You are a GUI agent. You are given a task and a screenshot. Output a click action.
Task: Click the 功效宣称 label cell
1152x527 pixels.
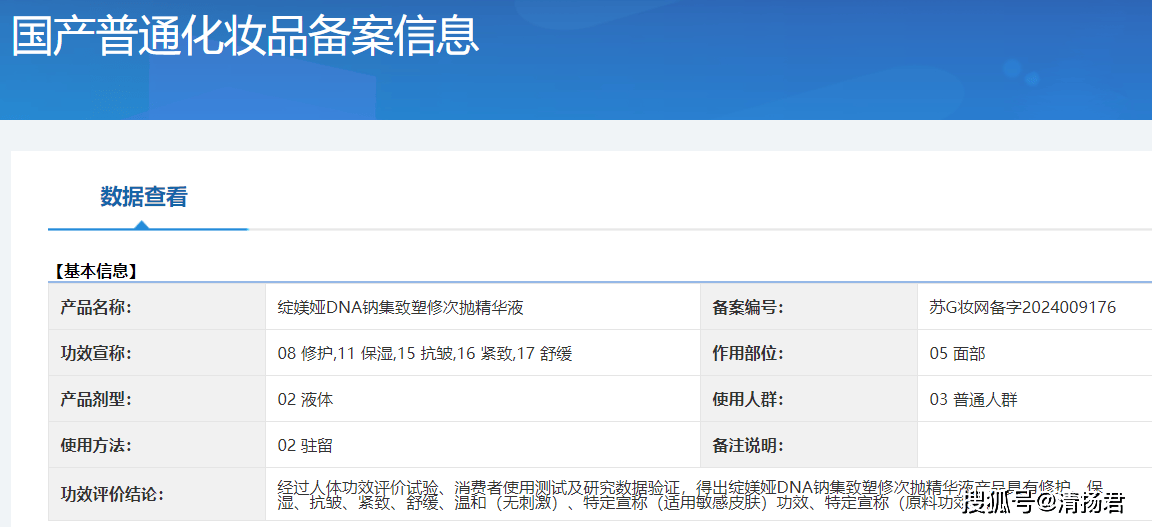(156, 353)
